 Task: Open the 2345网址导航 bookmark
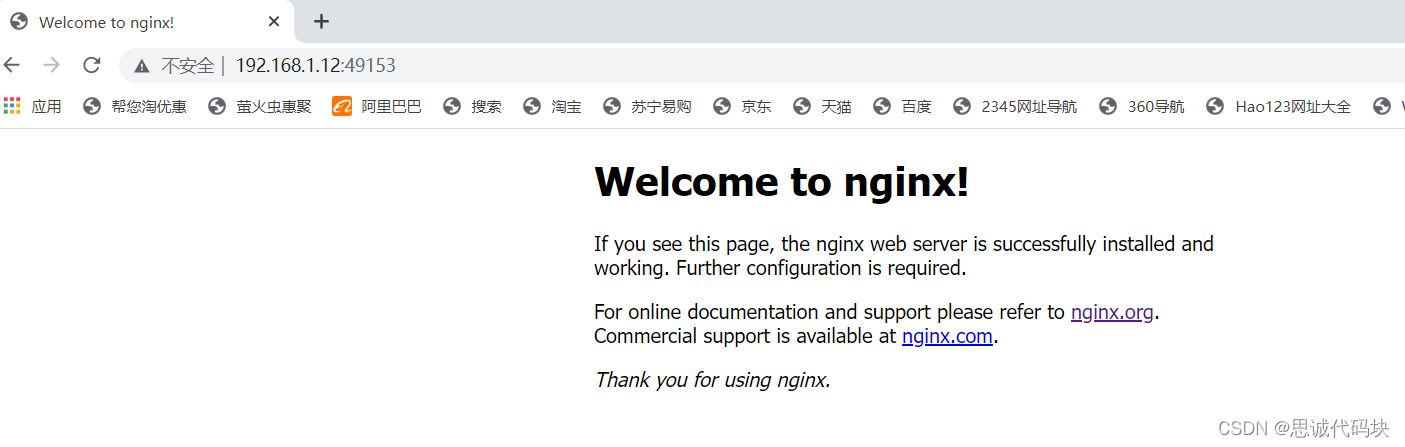(1016, 106)
